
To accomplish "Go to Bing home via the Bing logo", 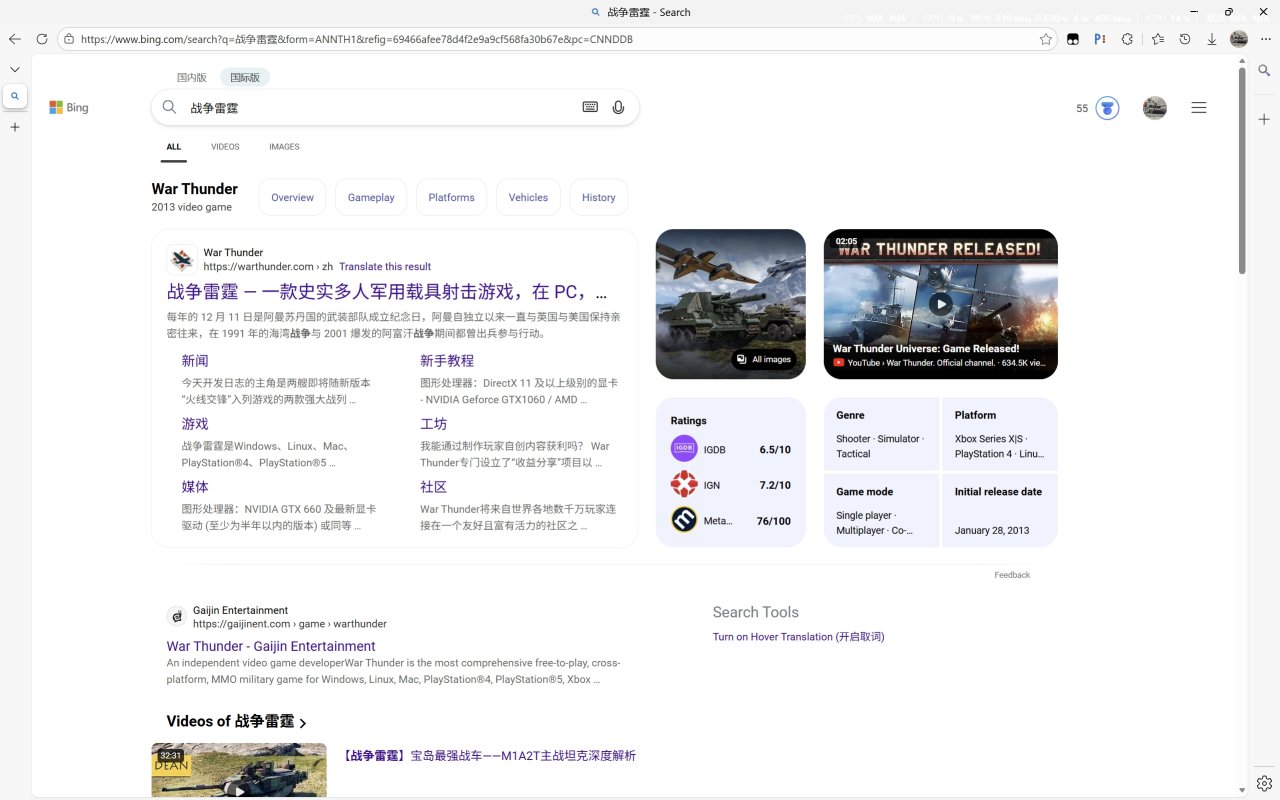I will (69, 108).
